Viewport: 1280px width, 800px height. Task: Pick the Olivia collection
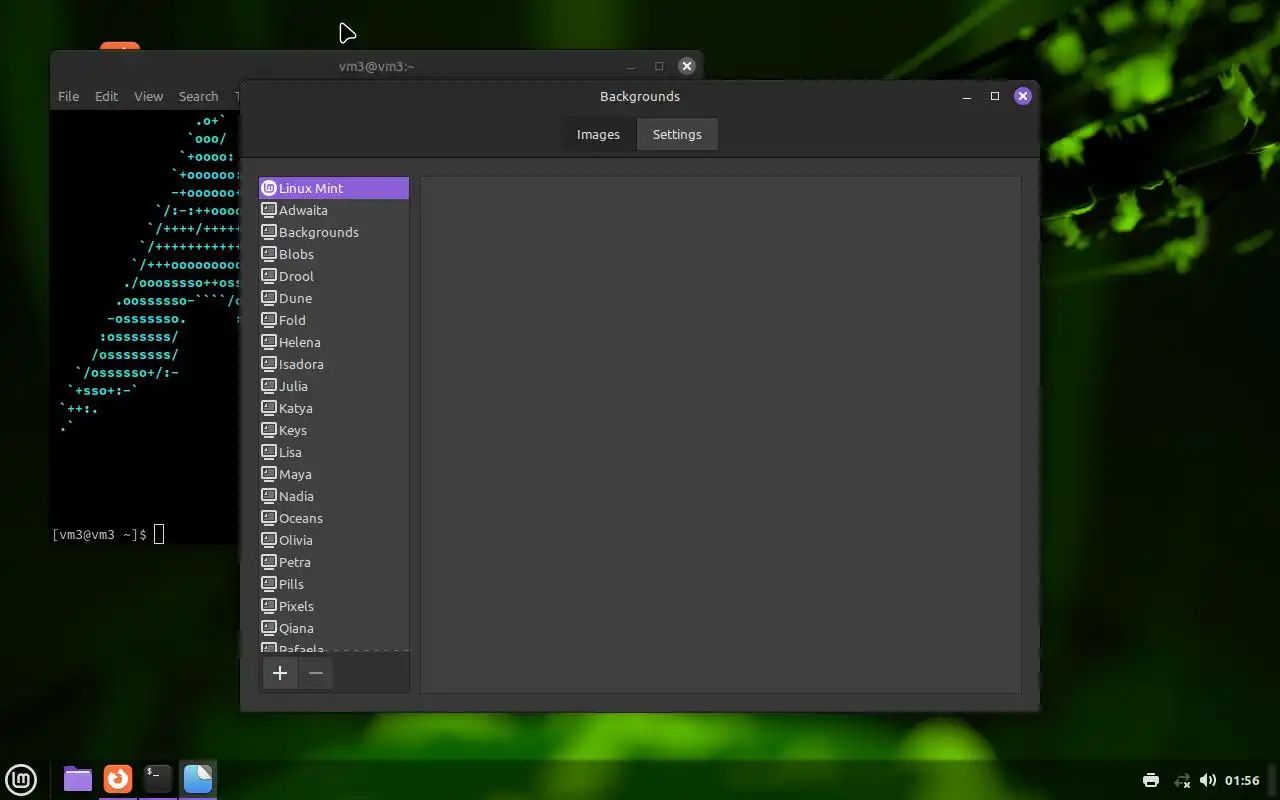[x=334, y=540]
